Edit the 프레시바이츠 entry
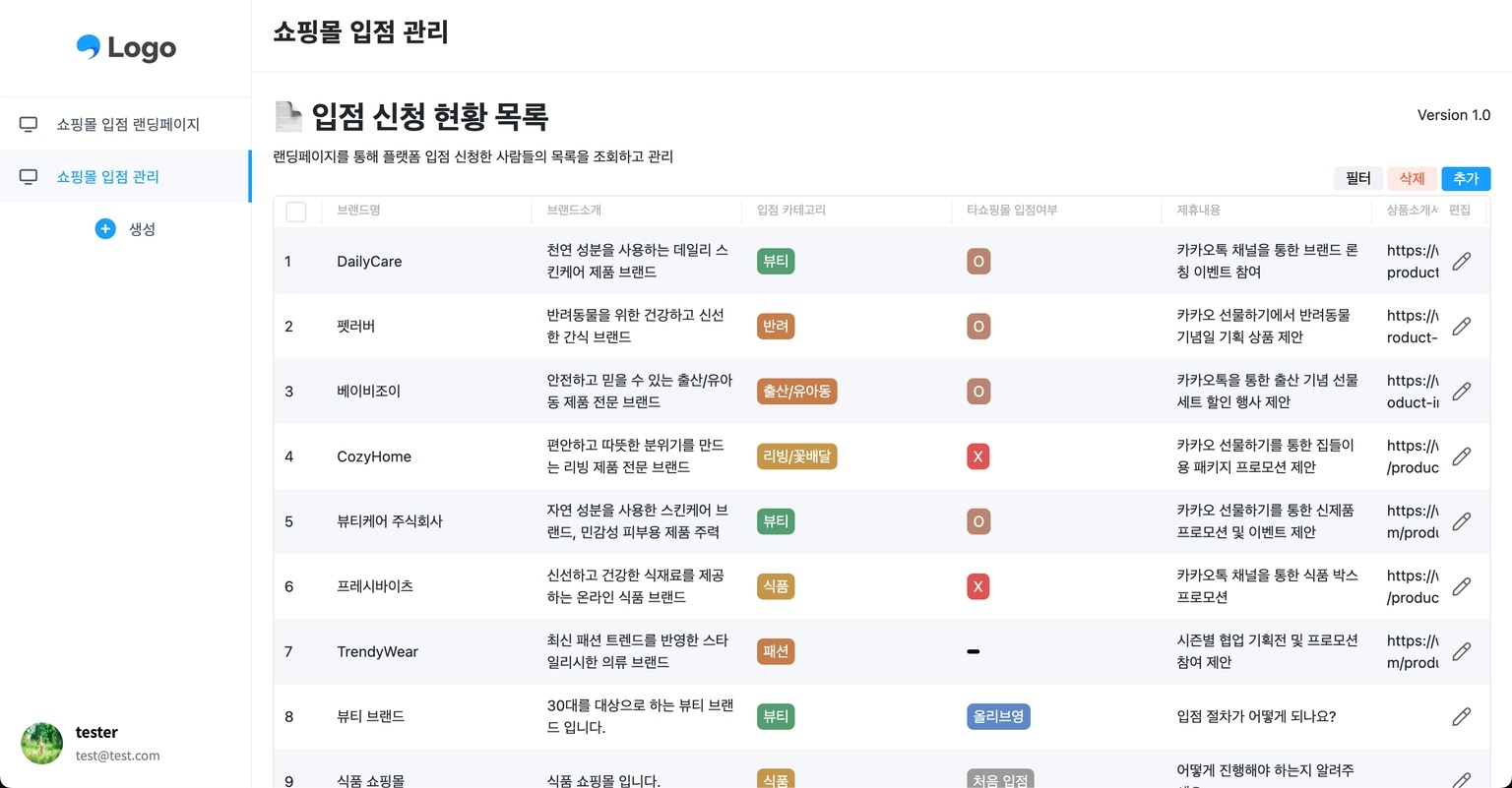 (1461, 586)
